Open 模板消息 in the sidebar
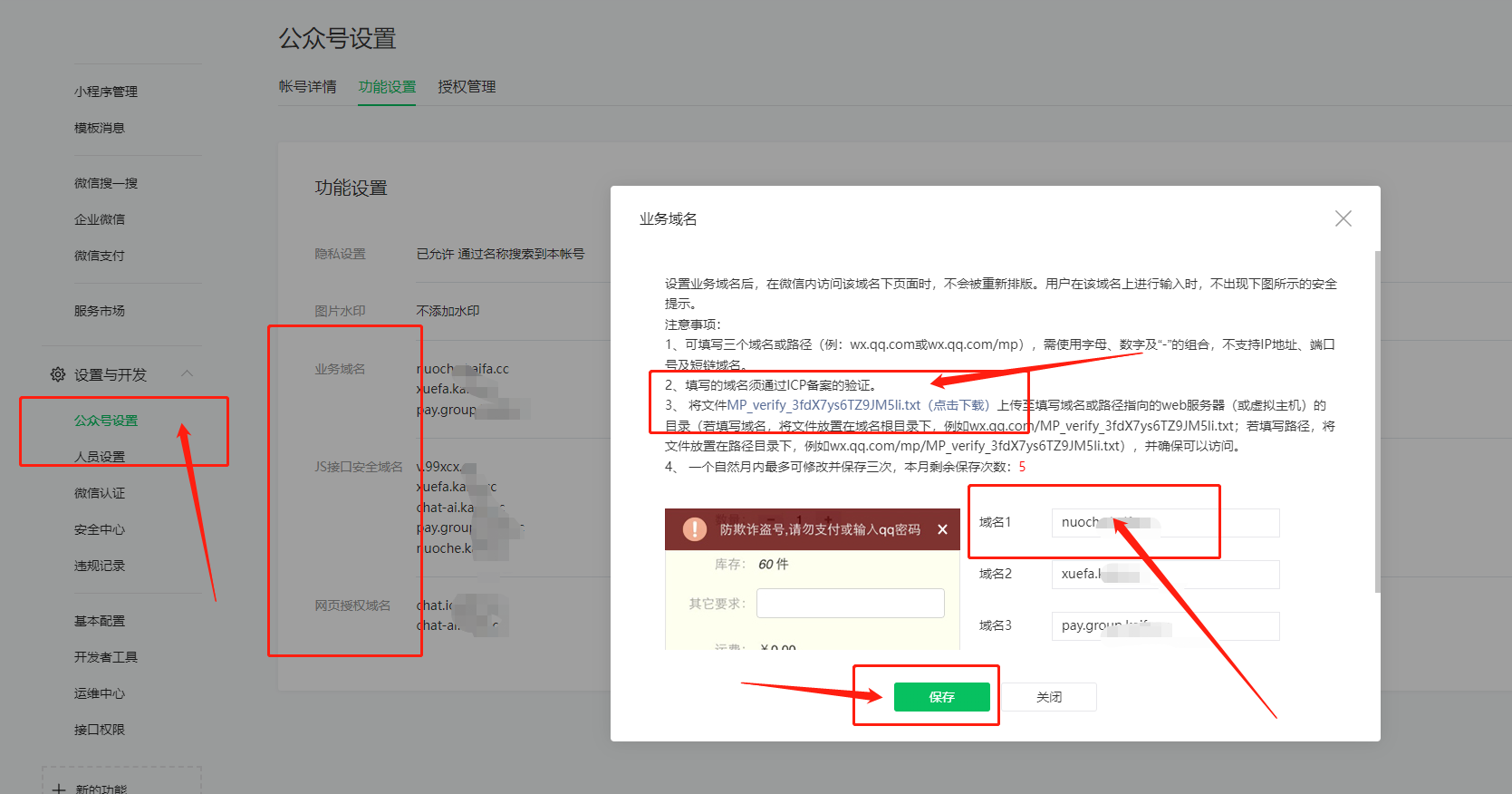This screenshot has width=1512, height=794. tap(100, 128)
